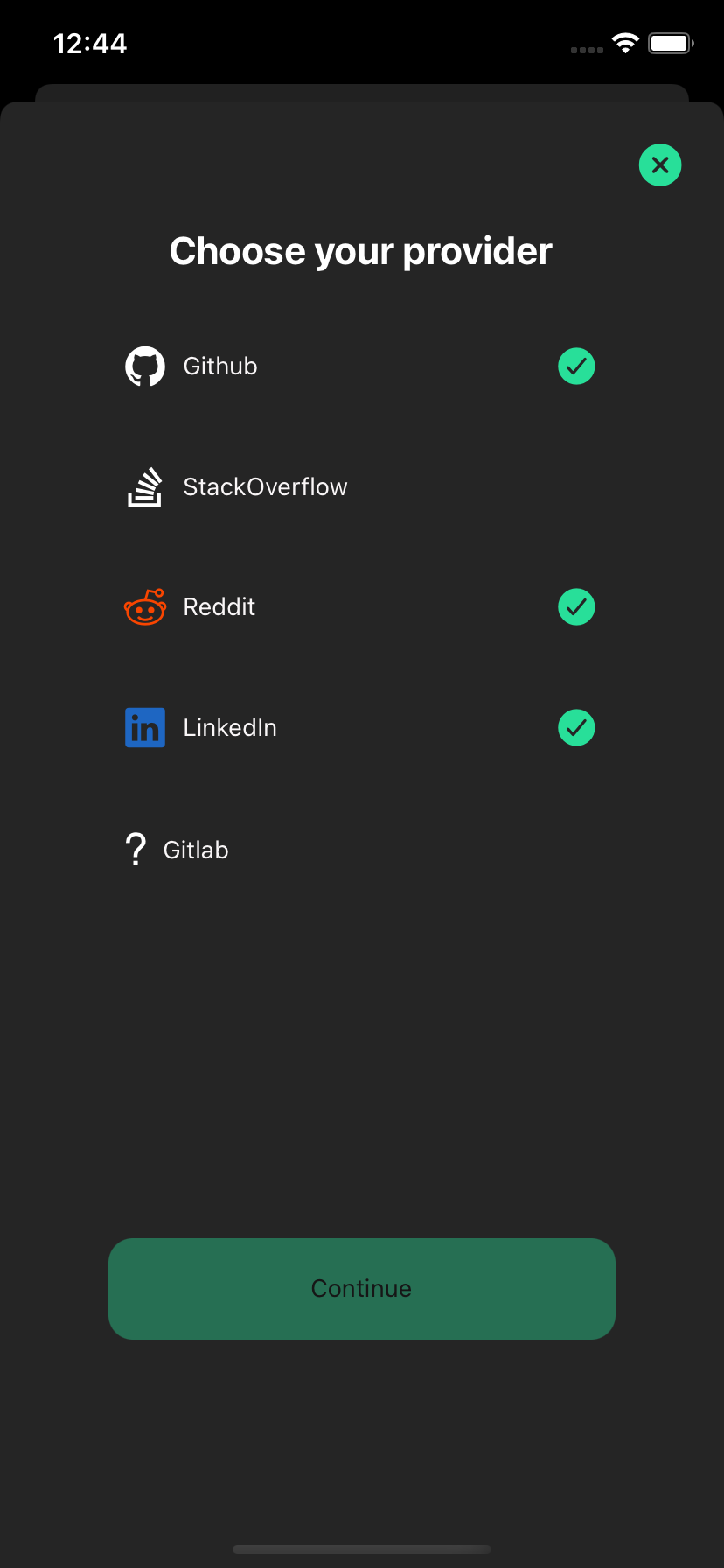Dismiss the provider sheet with the X button
The image size is (724, 1568).
point(660,164)
